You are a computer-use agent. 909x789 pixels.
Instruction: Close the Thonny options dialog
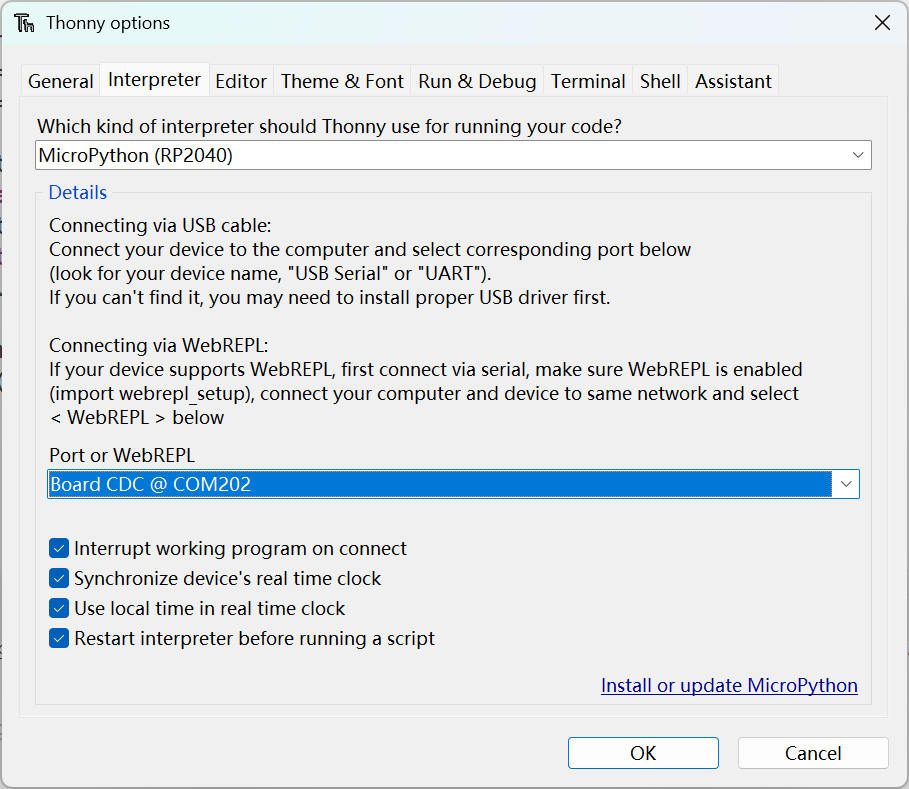(x=882, y=23)
